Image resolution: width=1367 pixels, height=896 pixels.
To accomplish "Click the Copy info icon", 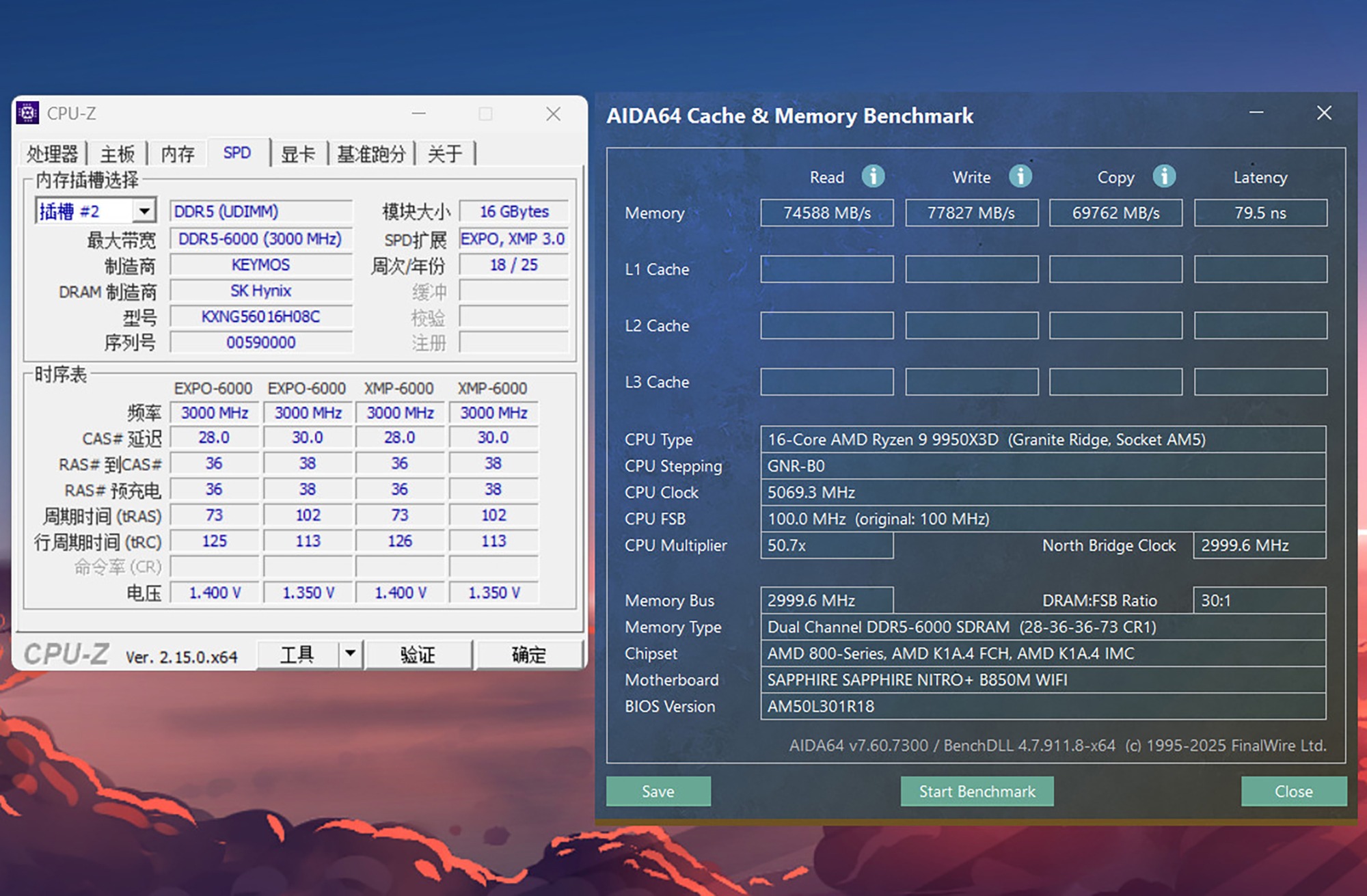I will (1164, 176).
